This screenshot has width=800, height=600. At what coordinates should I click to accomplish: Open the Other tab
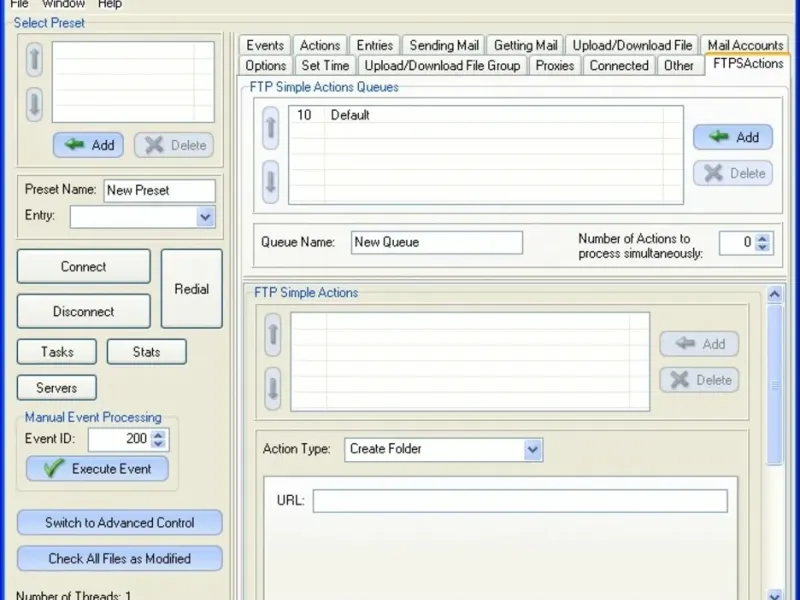tap(678, 65)
